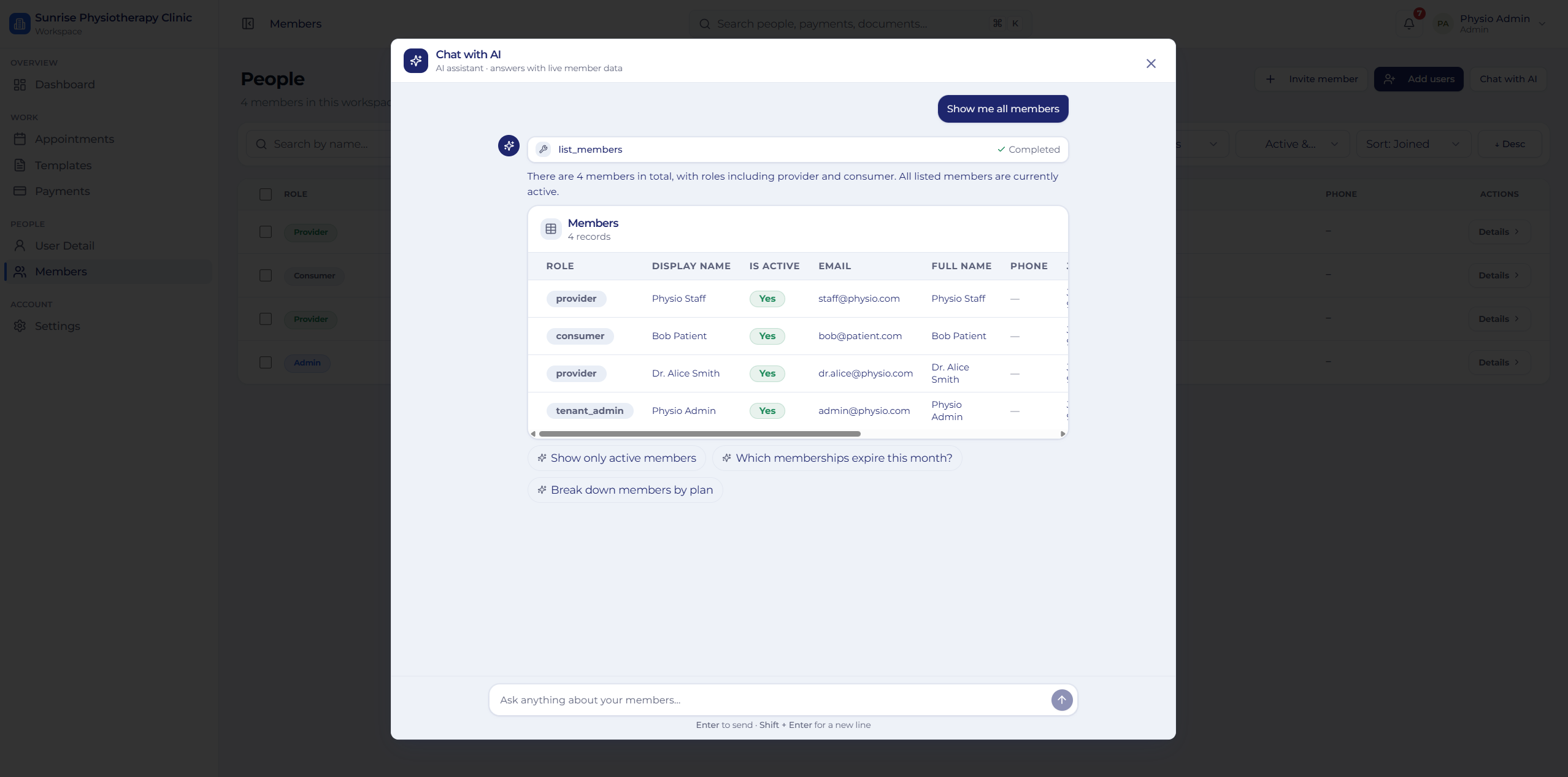Click the Members table grid icon

(551, 229)
